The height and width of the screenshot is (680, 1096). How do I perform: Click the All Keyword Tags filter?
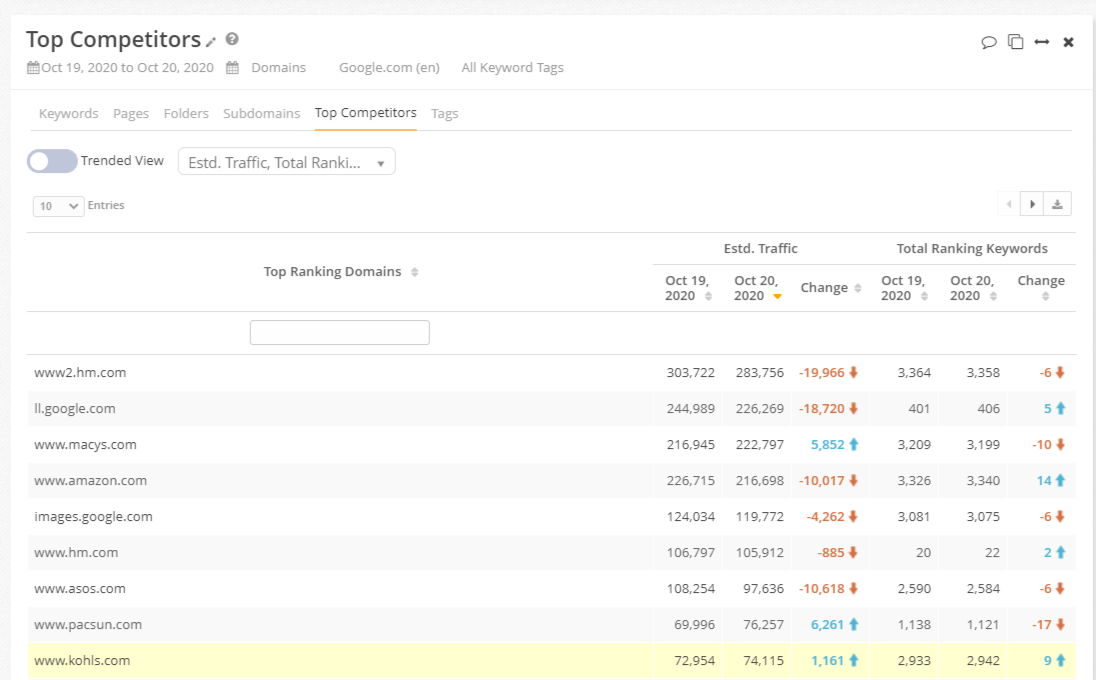(512, 68)
